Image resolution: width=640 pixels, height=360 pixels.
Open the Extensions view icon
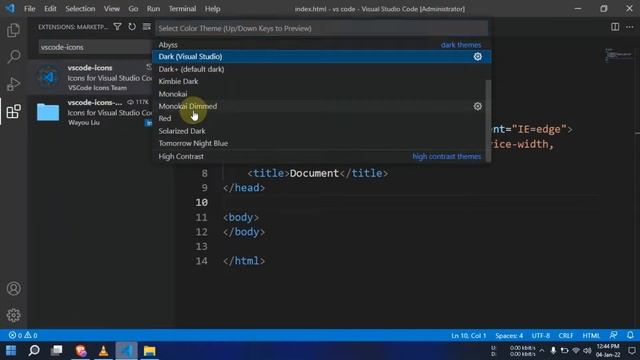tap(13, 111)
